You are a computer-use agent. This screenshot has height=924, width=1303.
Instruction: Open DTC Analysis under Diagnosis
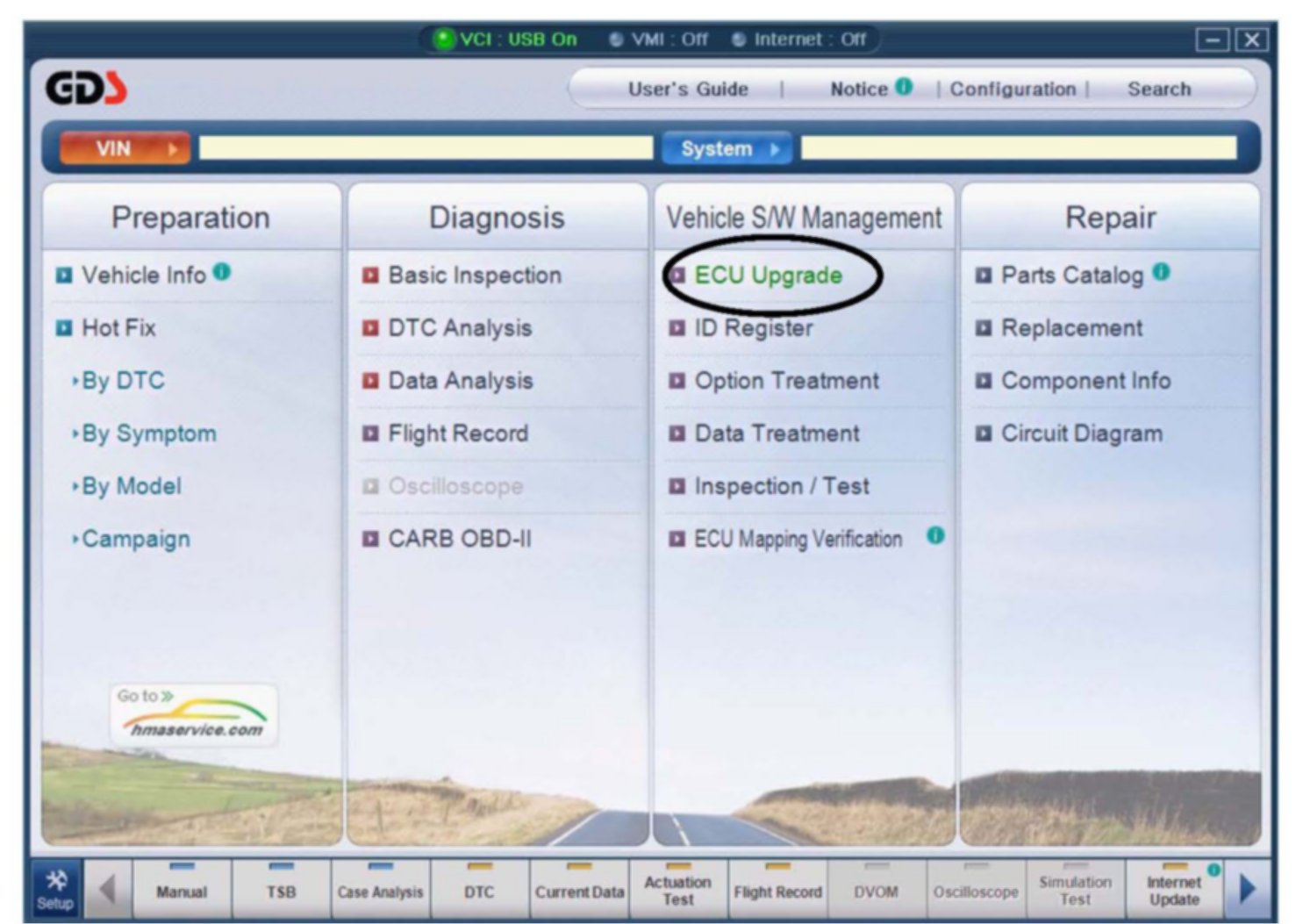(460, 328)
